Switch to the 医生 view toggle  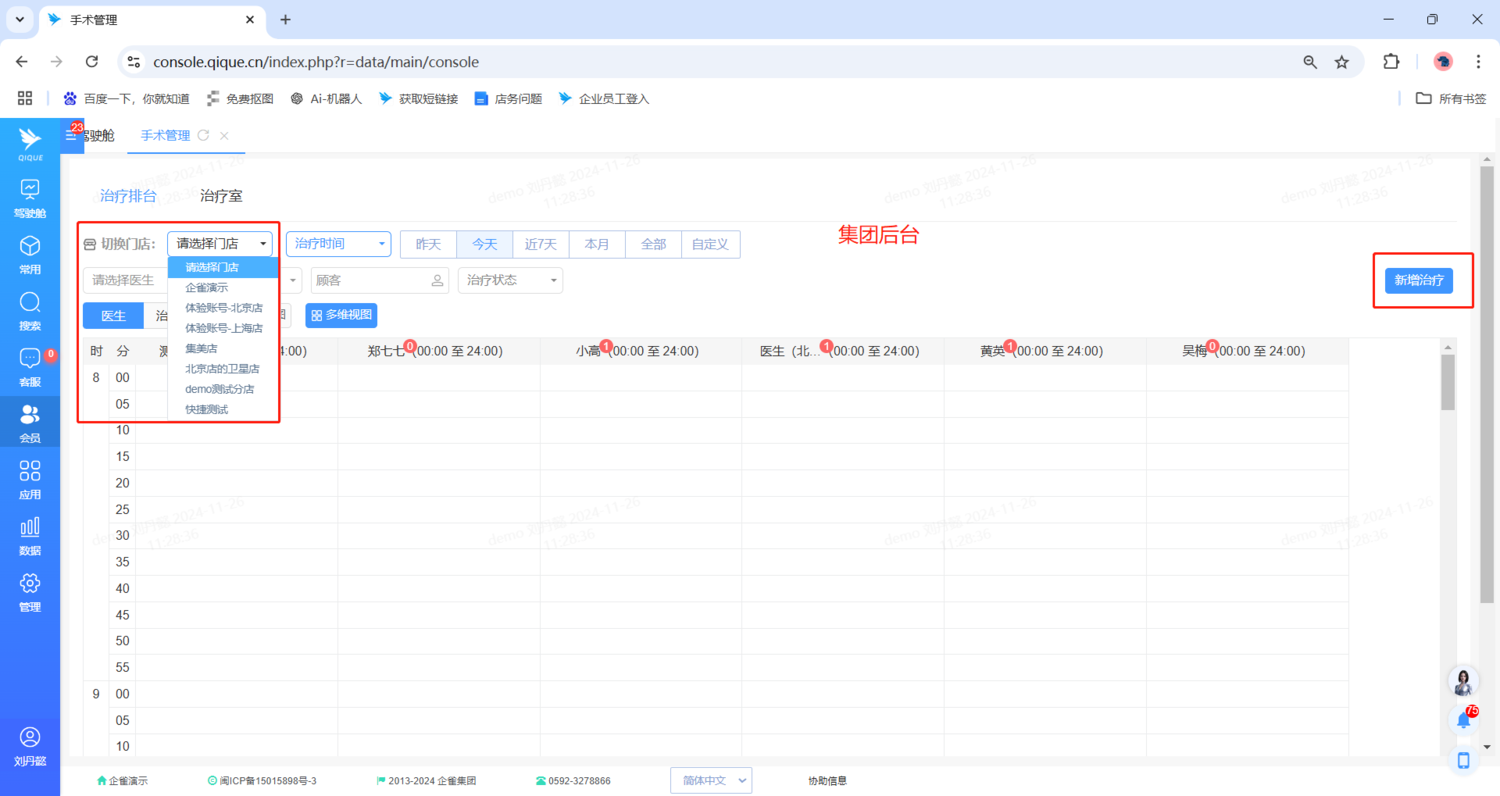click(113, 316)
